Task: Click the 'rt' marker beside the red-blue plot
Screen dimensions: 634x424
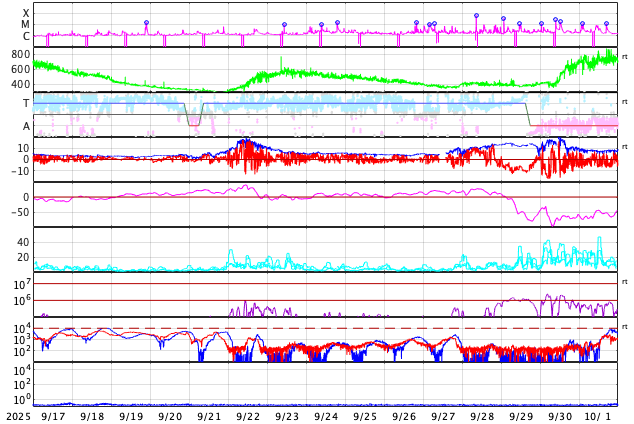Action: [x=624, y=147]
